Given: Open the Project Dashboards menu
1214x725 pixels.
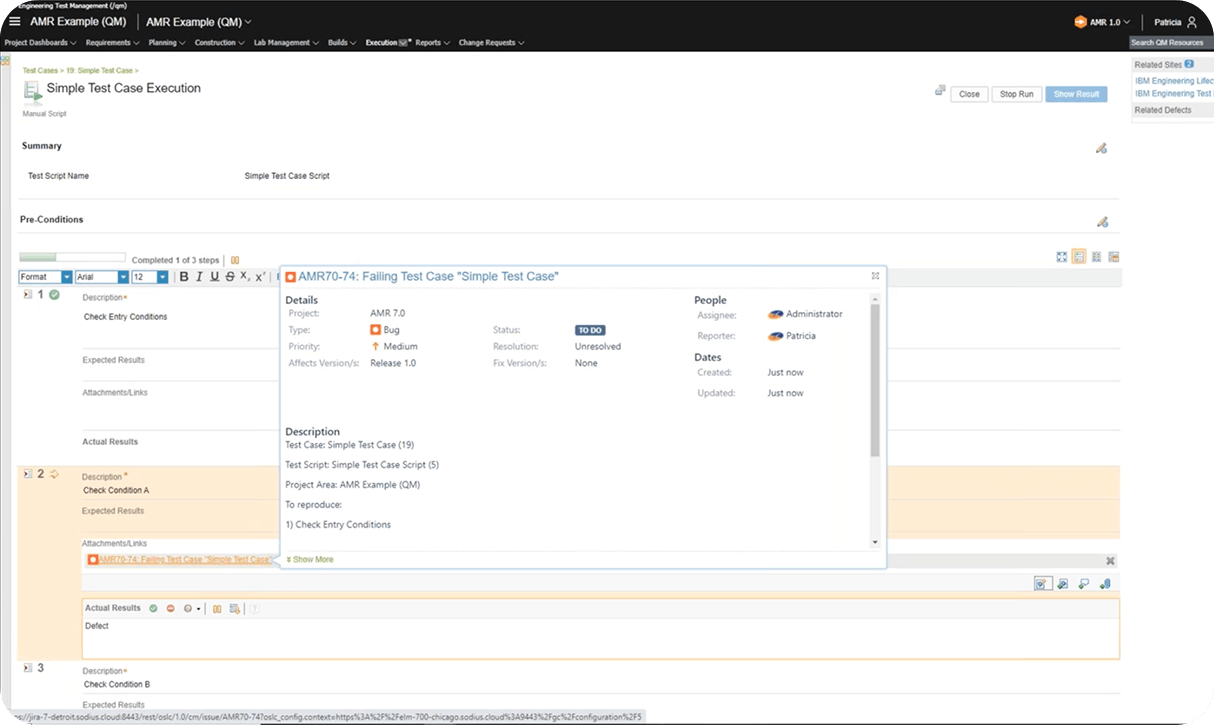Looking at the screenshot, I should coord(40,43).
